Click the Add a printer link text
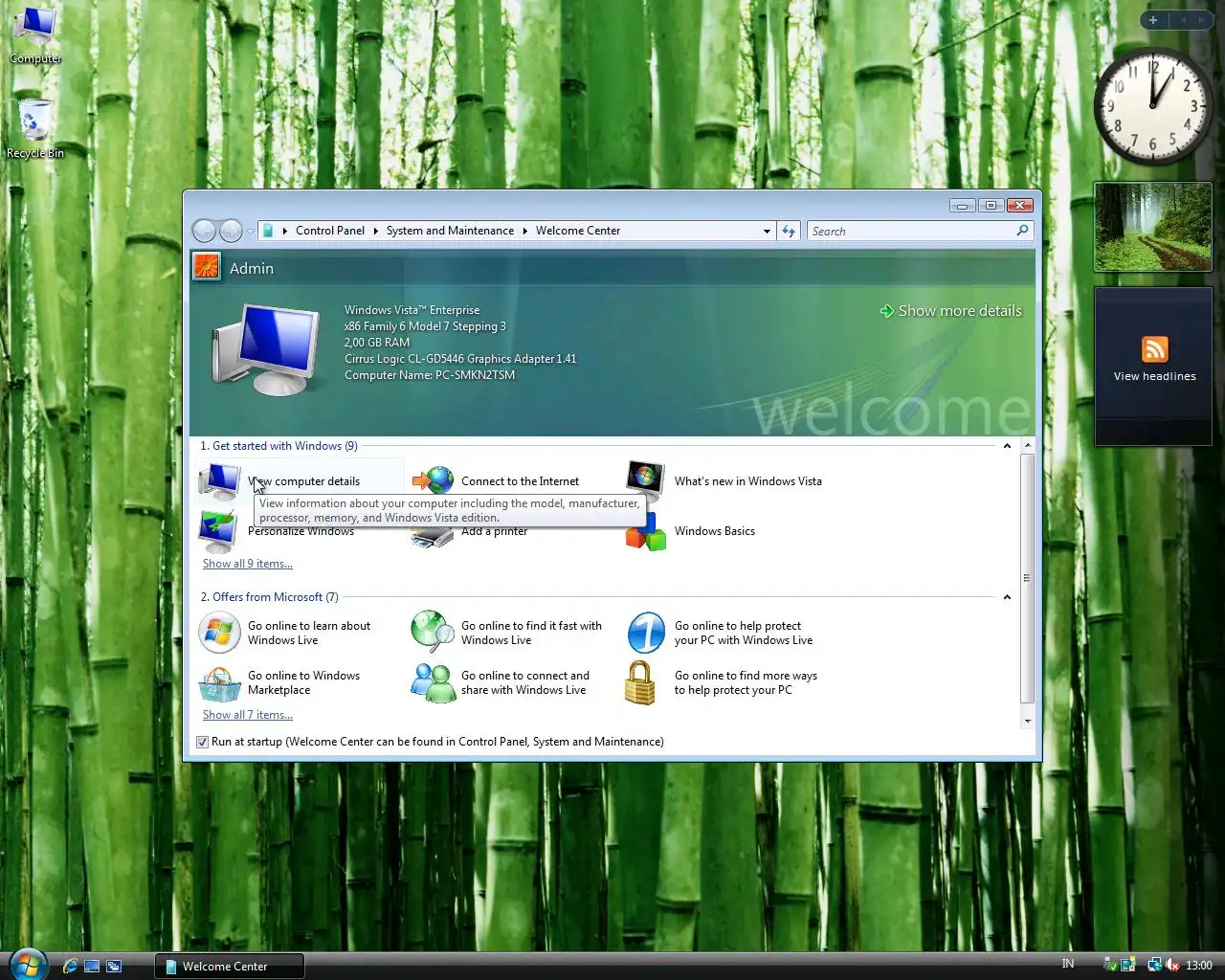This screenshot has width=1225, height=980. click(x=495, y=531)
